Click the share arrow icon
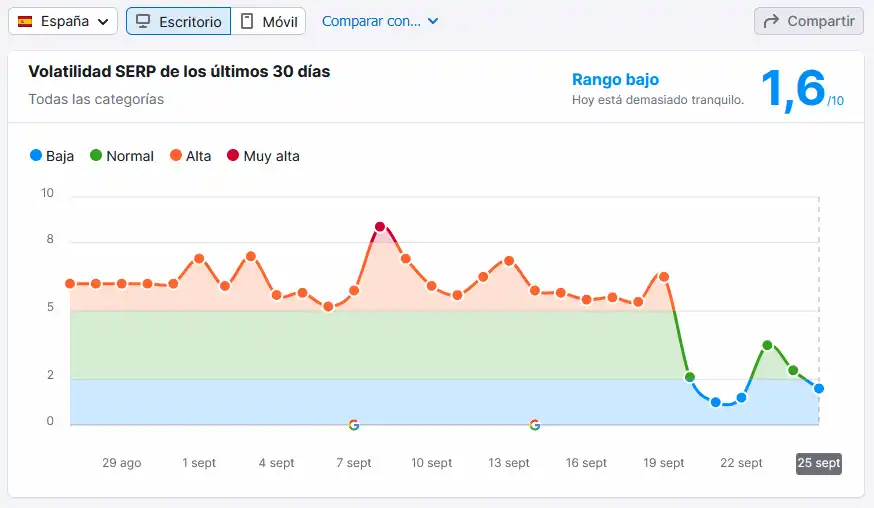This screenshot has height=508, width=874. (x=771, y=21)
